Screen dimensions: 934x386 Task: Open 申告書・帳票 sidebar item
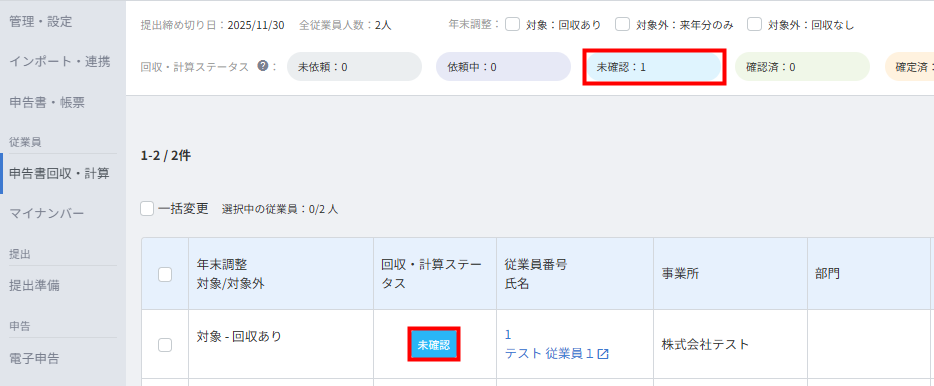[47, 102]
